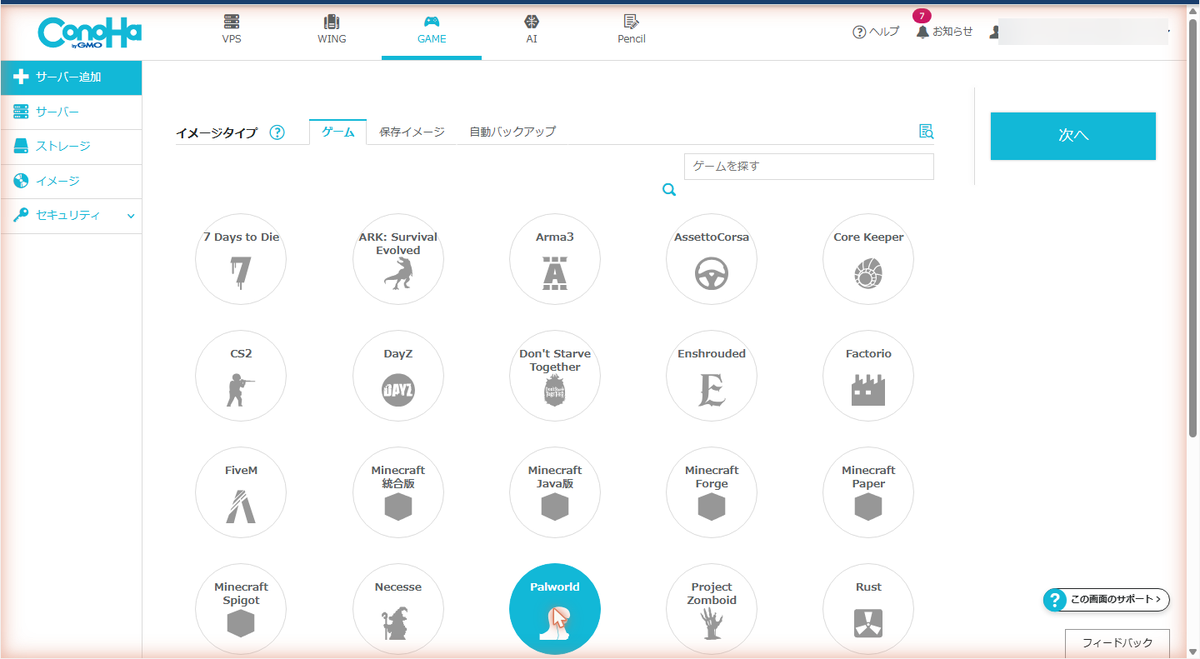The image size is (1200, 659).
Task: Select the AssettoCorsa steering wheel icon
Action: coord(711,273)
